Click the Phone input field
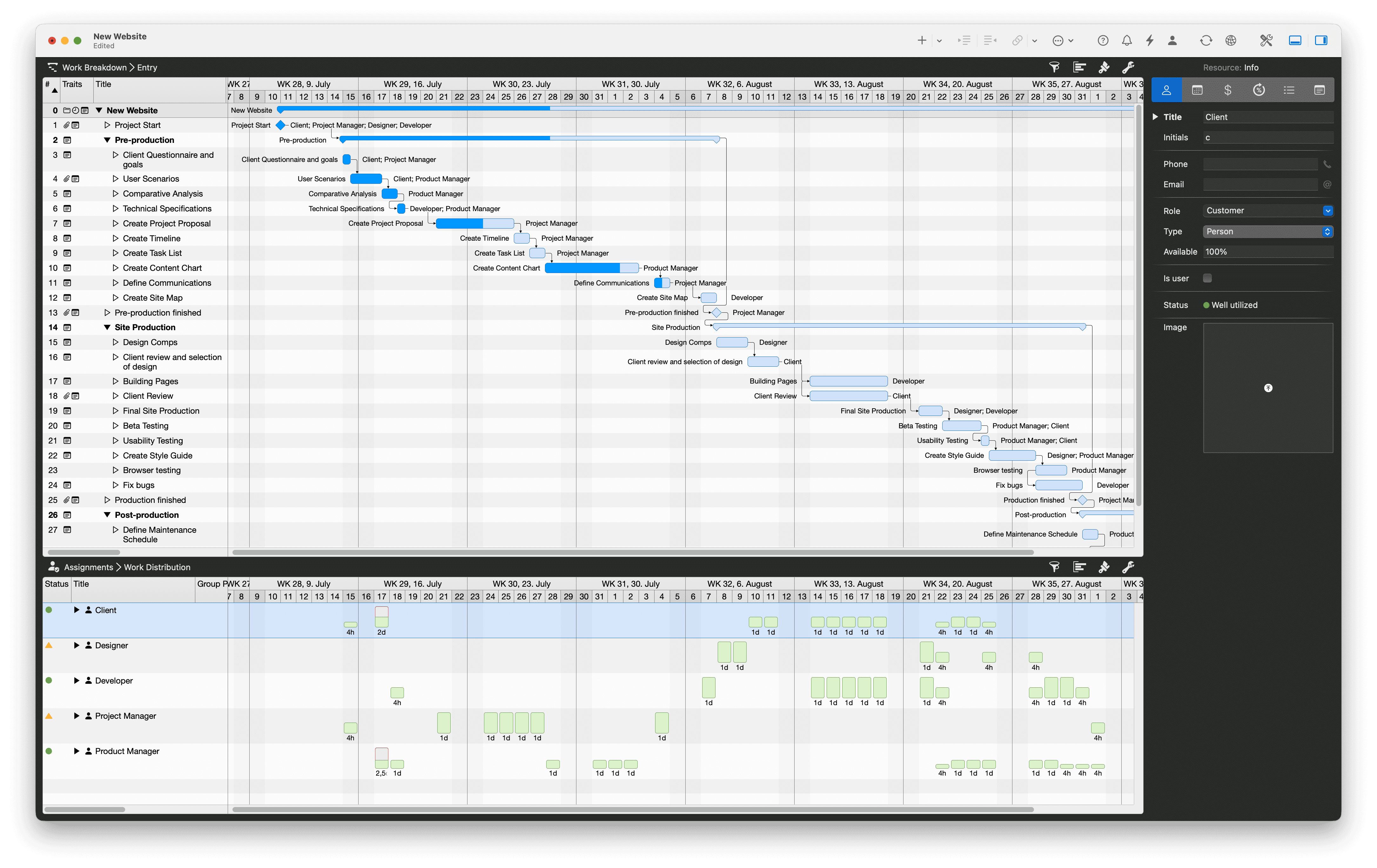Image resolution: width=1377 pixels, height=868 pixels. tap(1260, 164)
